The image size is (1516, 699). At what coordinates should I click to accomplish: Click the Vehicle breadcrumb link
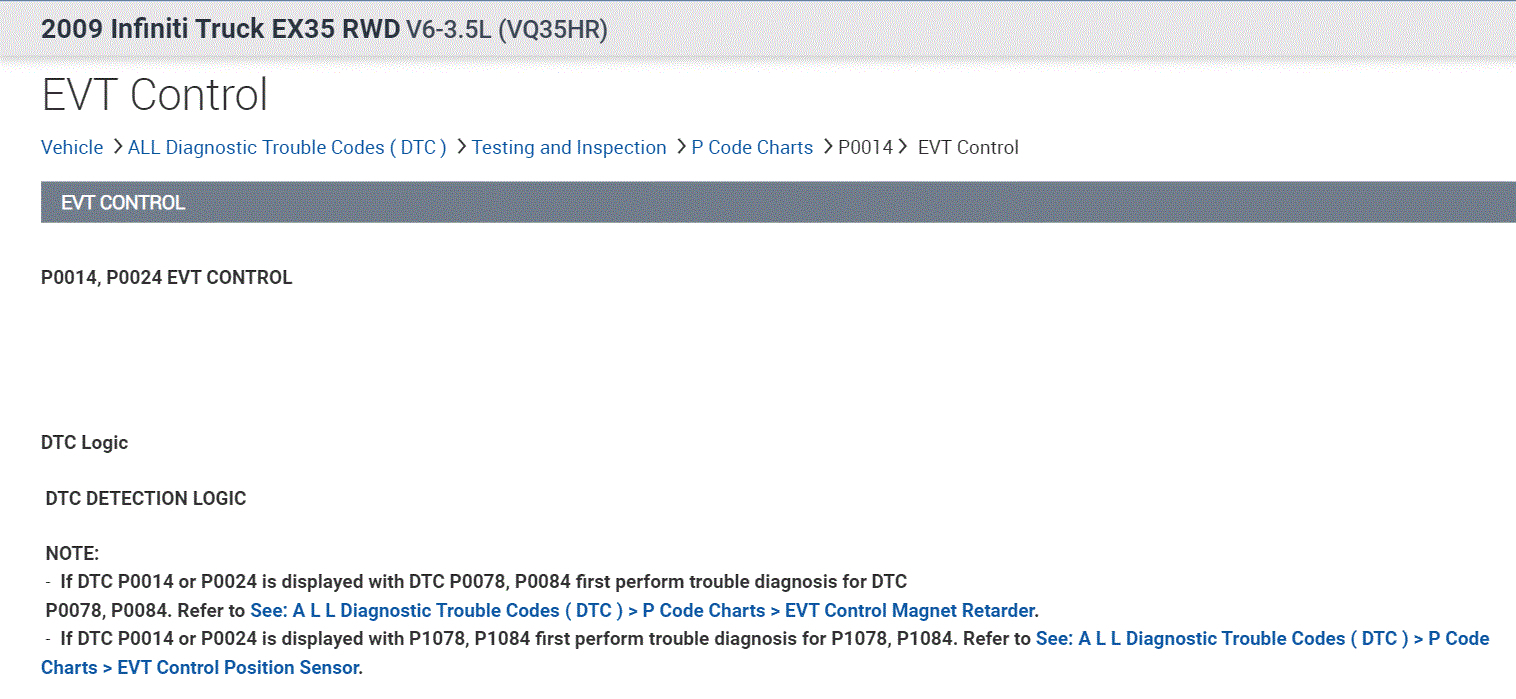(x=72, y=148)
